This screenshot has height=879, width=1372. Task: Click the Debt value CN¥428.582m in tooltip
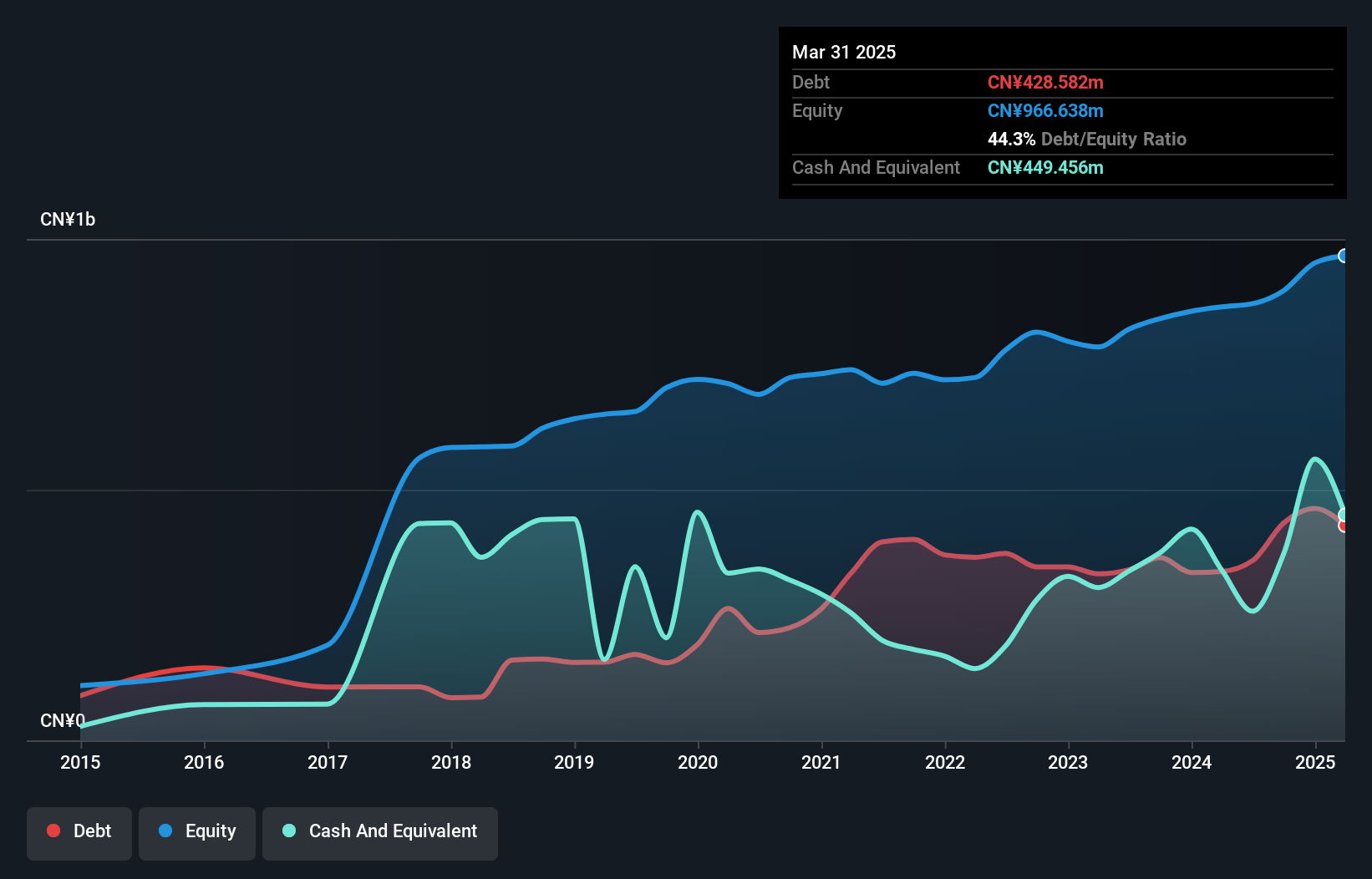[1045, 82]
